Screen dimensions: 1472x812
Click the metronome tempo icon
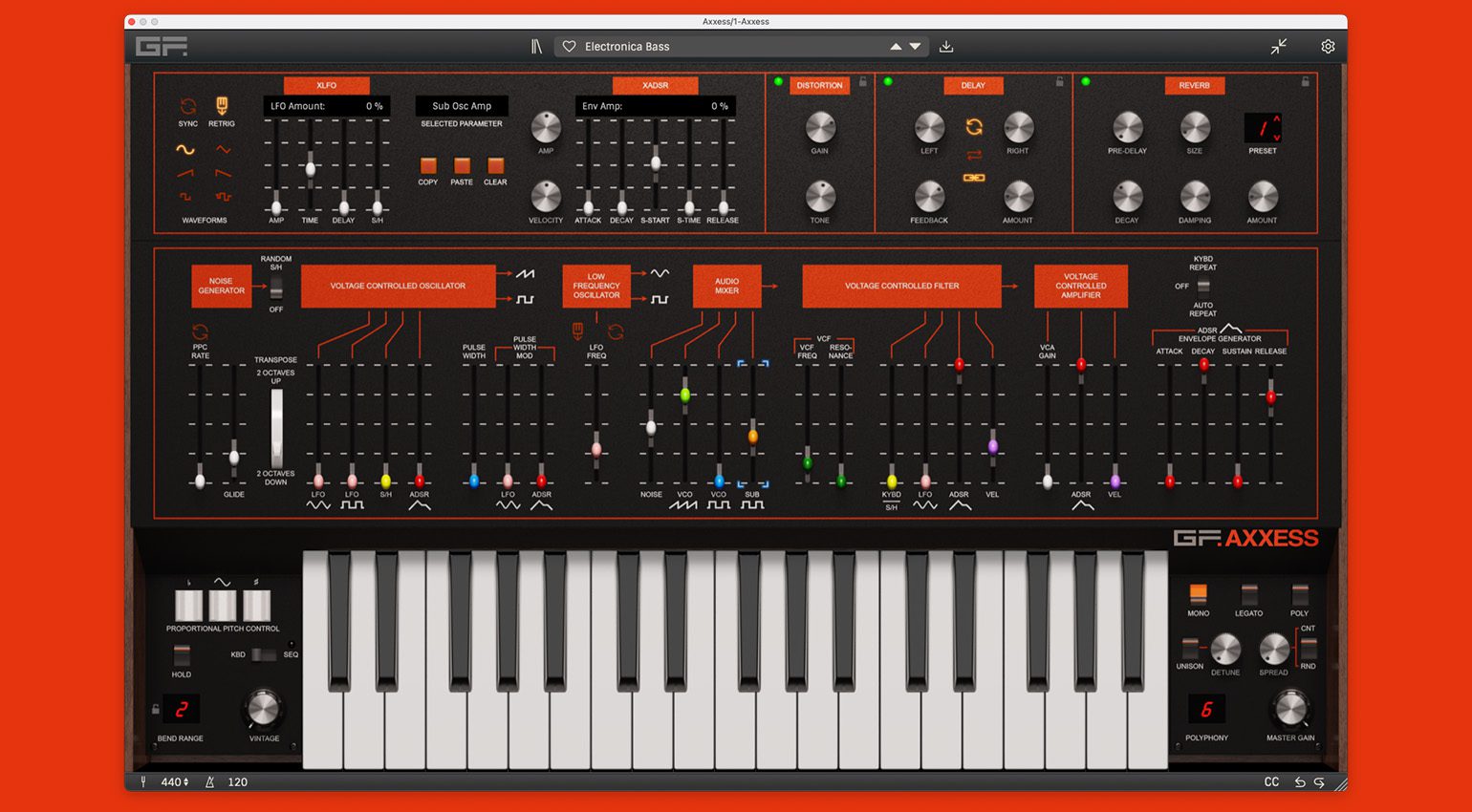209,781
